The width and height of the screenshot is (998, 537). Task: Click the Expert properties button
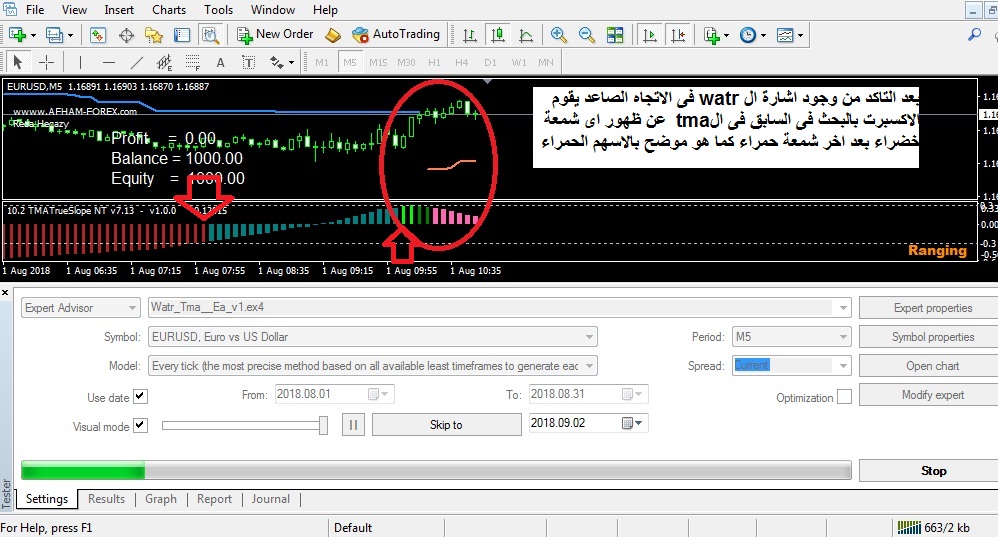coord(932,308)
